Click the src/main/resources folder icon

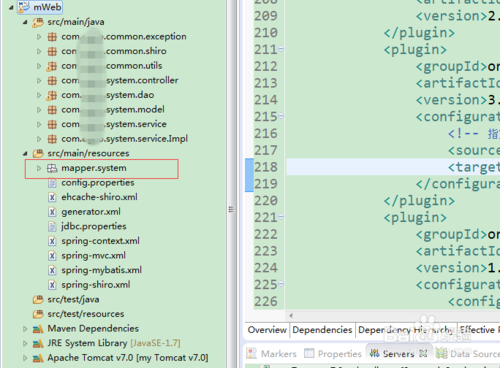point(38,154)
